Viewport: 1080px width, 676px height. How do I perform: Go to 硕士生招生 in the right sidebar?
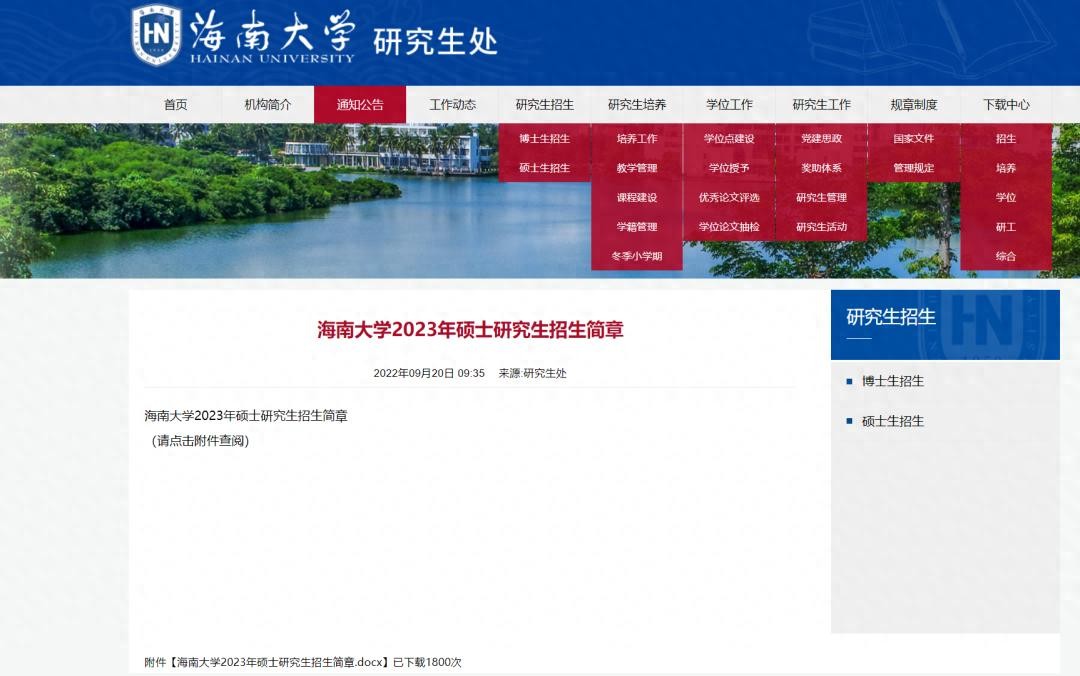pos(892,421)
